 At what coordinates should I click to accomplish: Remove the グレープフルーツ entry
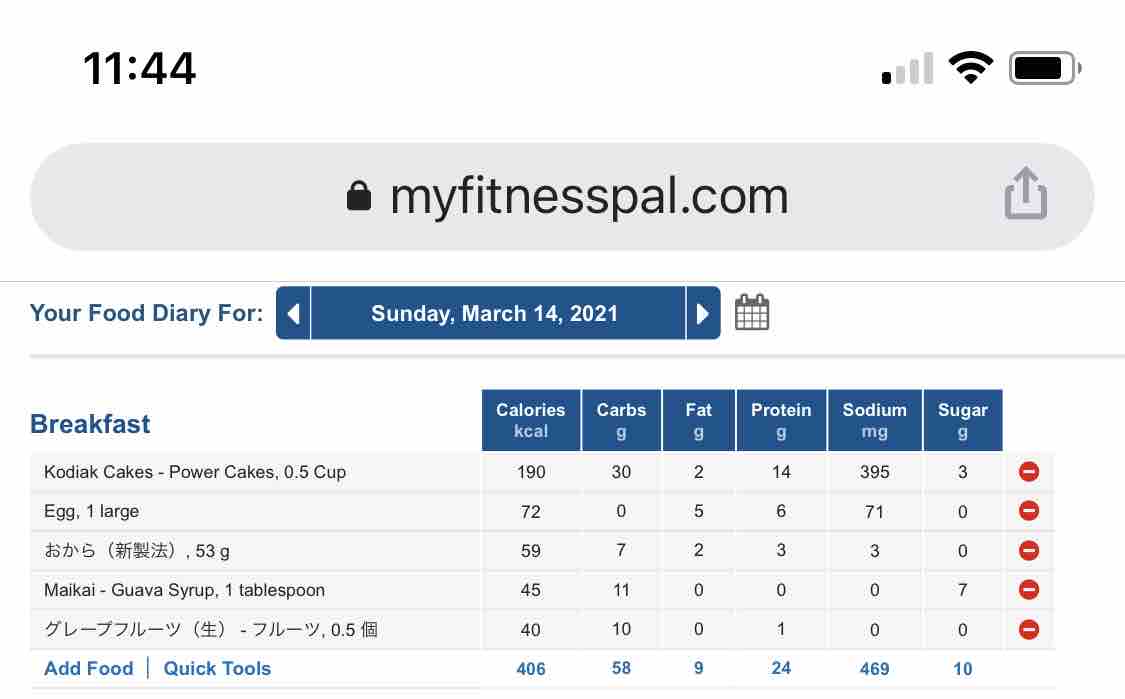[x=1028, y=630]
